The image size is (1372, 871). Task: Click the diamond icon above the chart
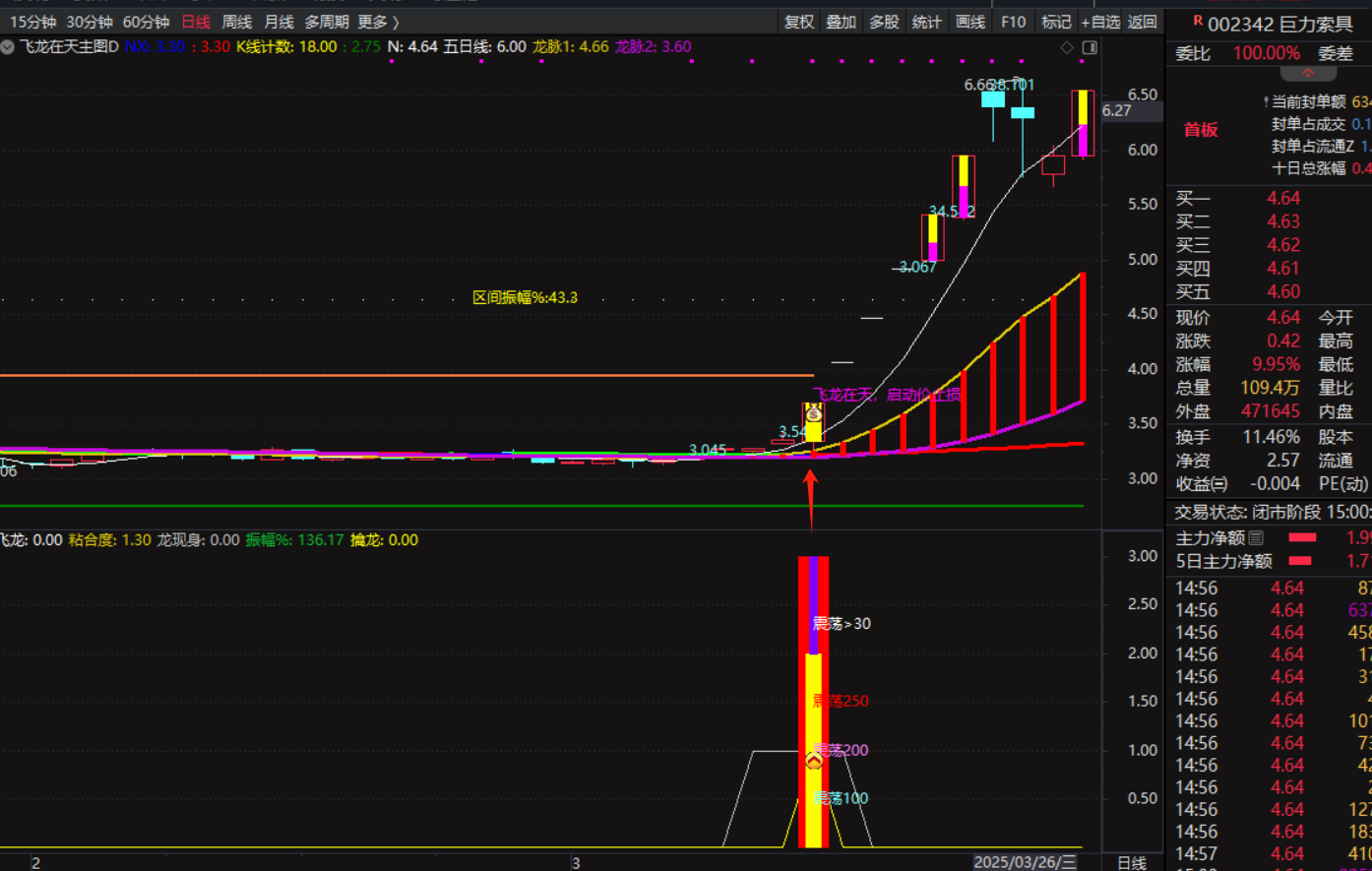pos(1067,47)
